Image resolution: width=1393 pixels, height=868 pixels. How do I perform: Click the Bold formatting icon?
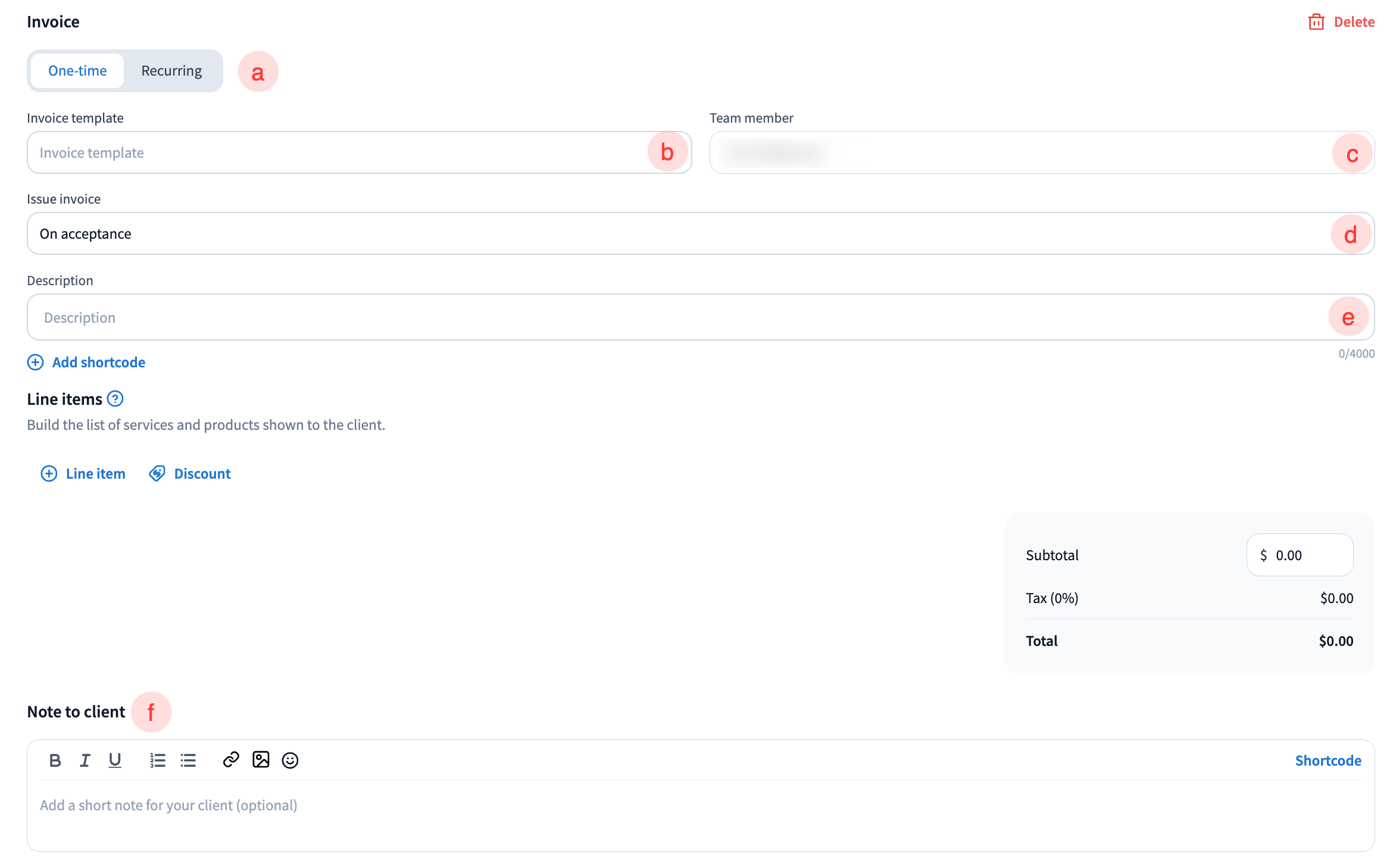[x=55, y=760]
